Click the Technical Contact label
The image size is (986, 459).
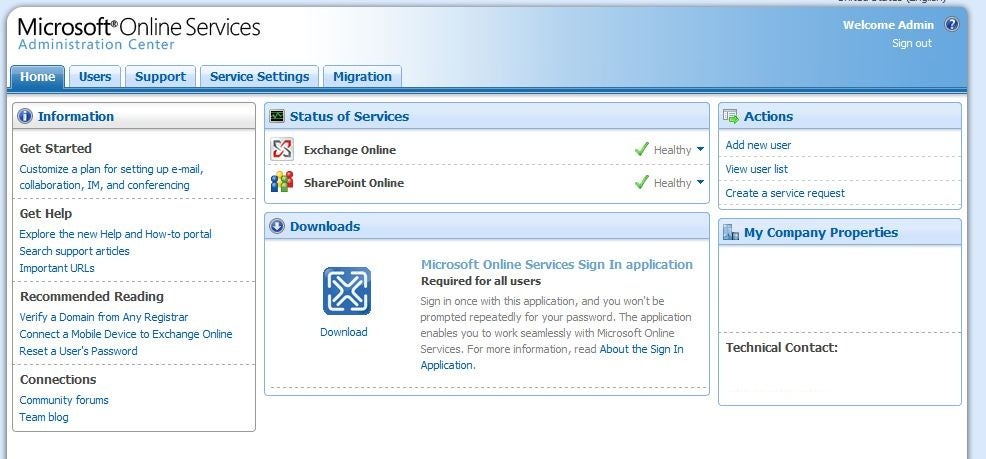[782, 348]
